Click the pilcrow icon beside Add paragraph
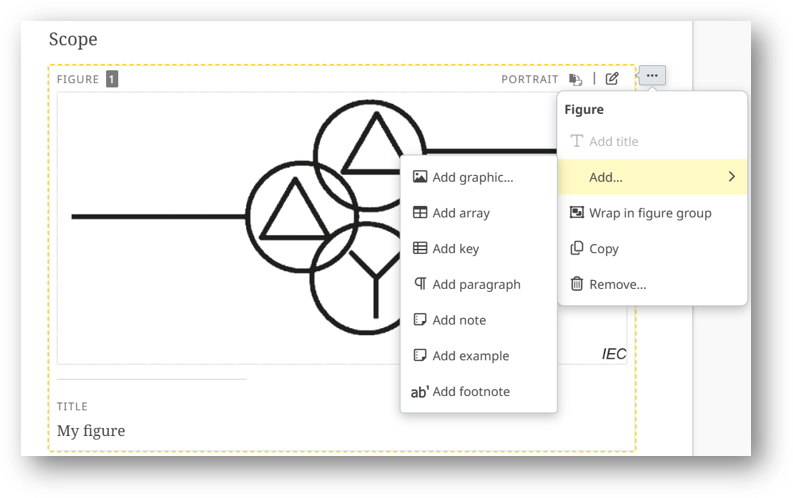Image resolution: width=793 pixels, height=498 pixels. (420, 283)
